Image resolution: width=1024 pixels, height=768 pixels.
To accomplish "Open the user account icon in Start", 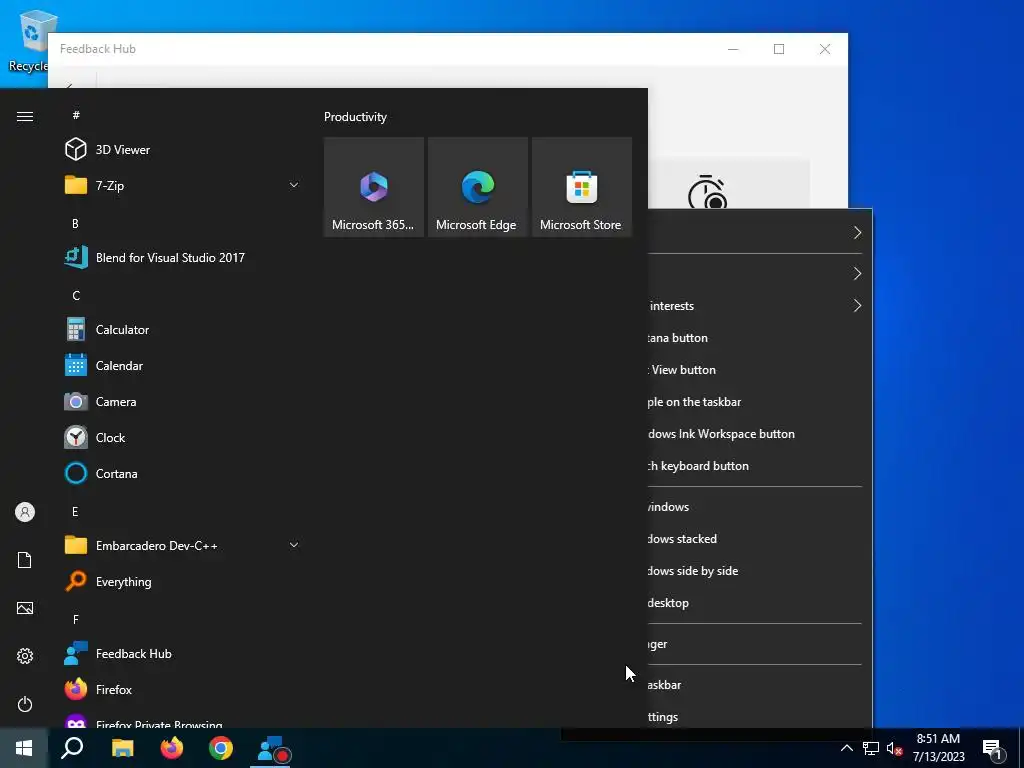I will click(x=25, y=512).
